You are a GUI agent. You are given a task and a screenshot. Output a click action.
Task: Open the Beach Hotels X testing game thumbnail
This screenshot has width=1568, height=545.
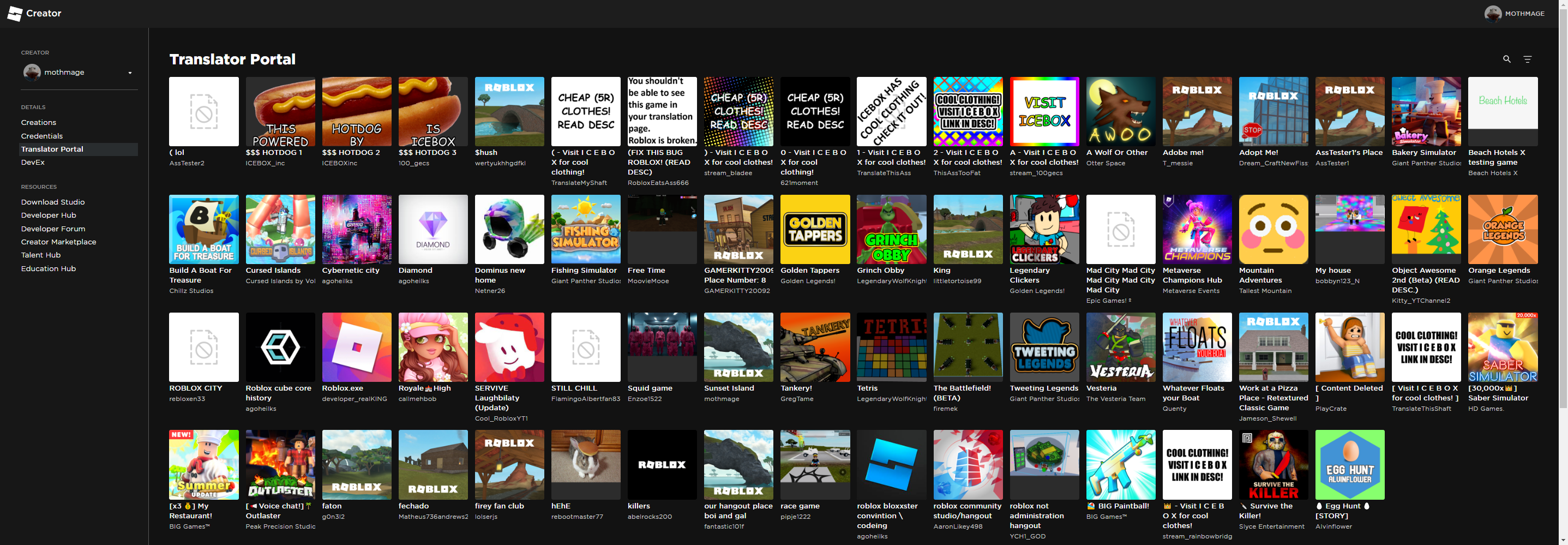(1503, 111)
